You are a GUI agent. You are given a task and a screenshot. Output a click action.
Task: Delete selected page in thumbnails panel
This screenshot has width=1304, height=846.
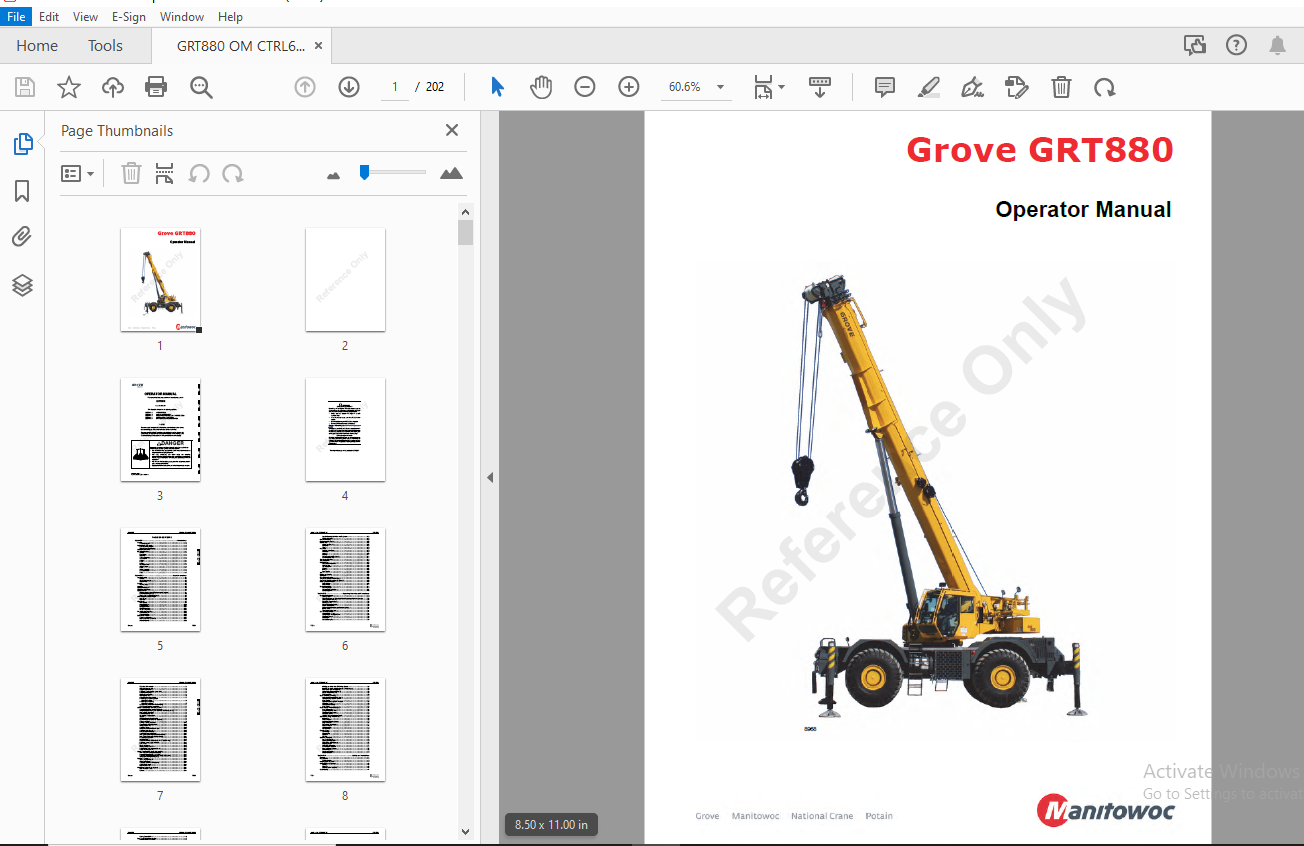tap(131, 174)
